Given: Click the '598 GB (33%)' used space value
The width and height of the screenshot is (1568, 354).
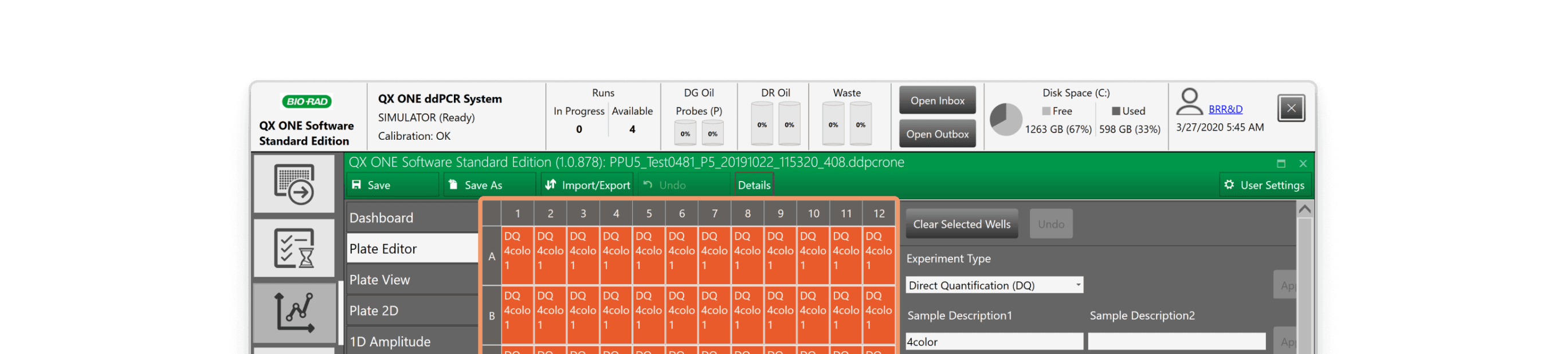Looking at the screenshot, I should [x=1129, y=129].
